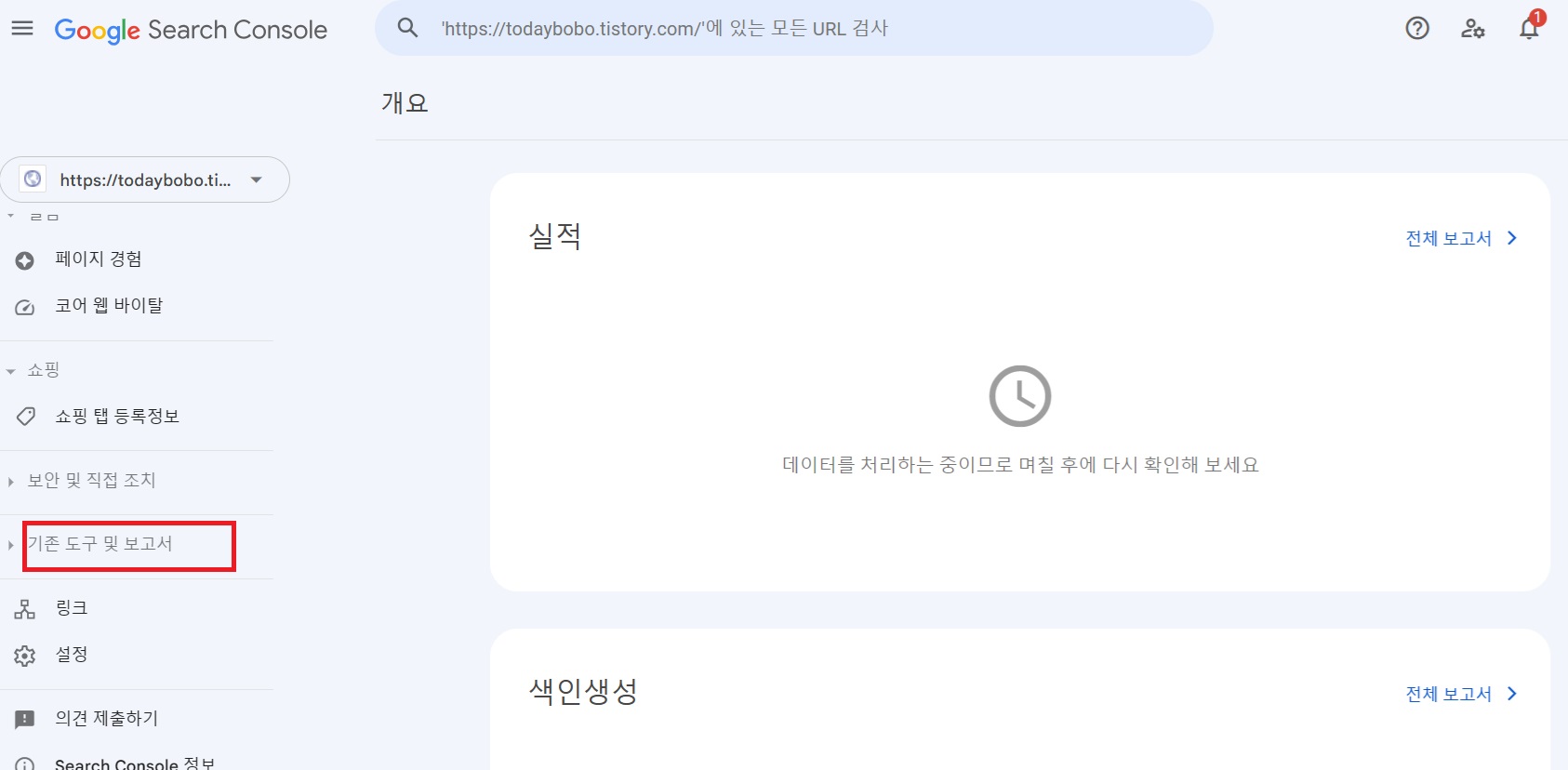Open the help question mark icon

point(1417,29)
